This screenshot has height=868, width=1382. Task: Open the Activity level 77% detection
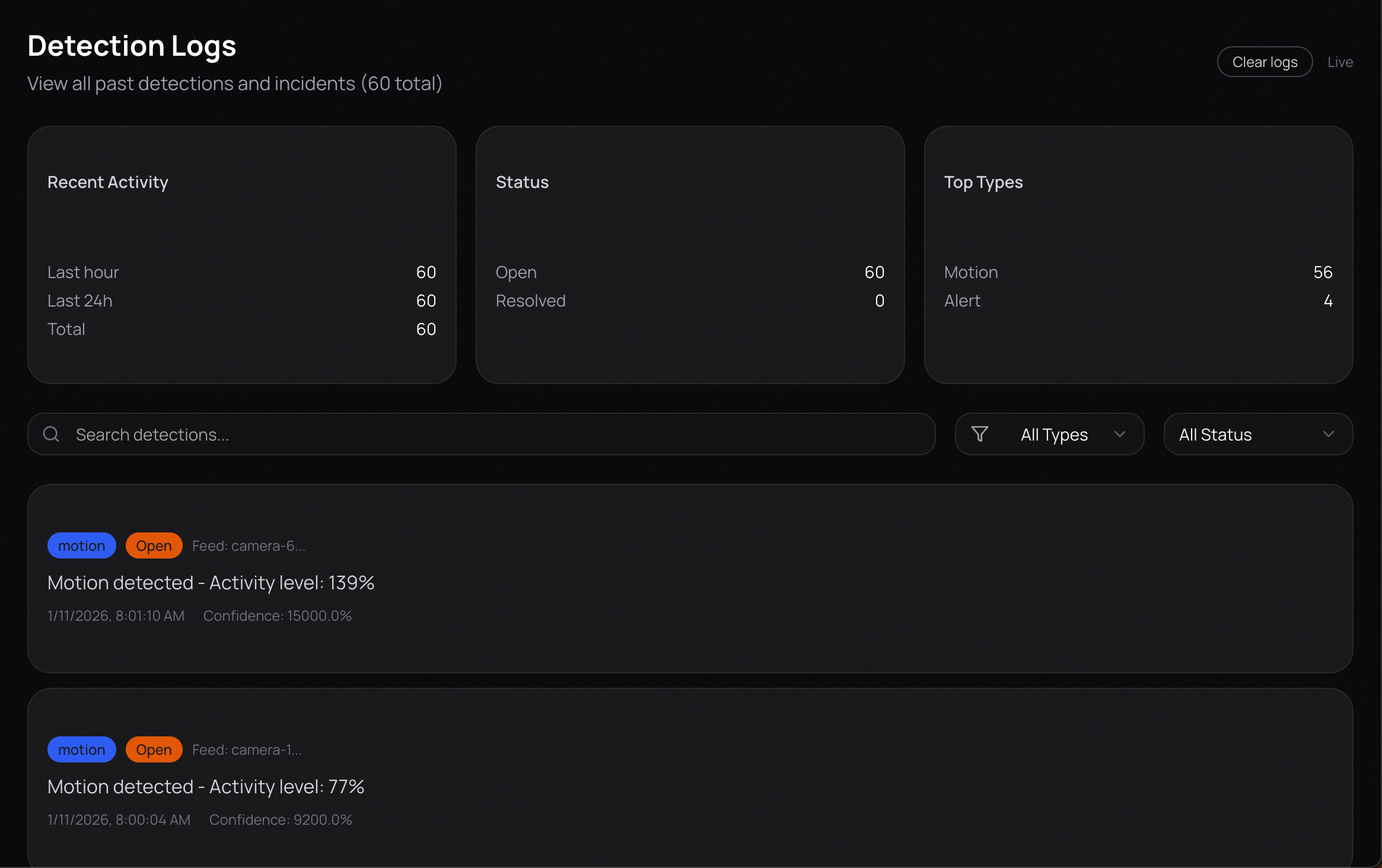[206, 787]
